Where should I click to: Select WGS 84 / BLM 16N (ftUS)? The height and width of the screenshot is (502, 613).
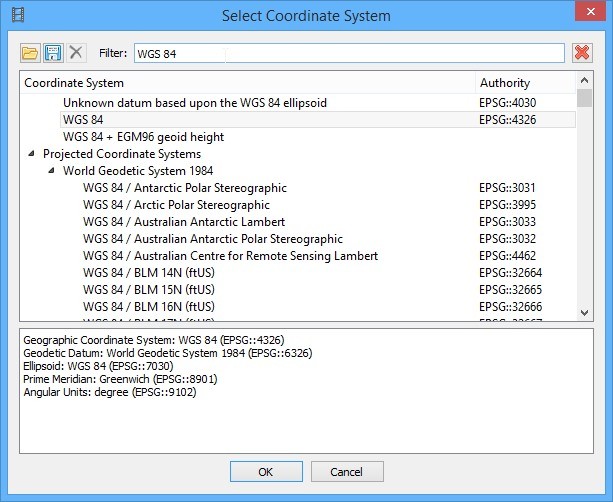point(149,307)
